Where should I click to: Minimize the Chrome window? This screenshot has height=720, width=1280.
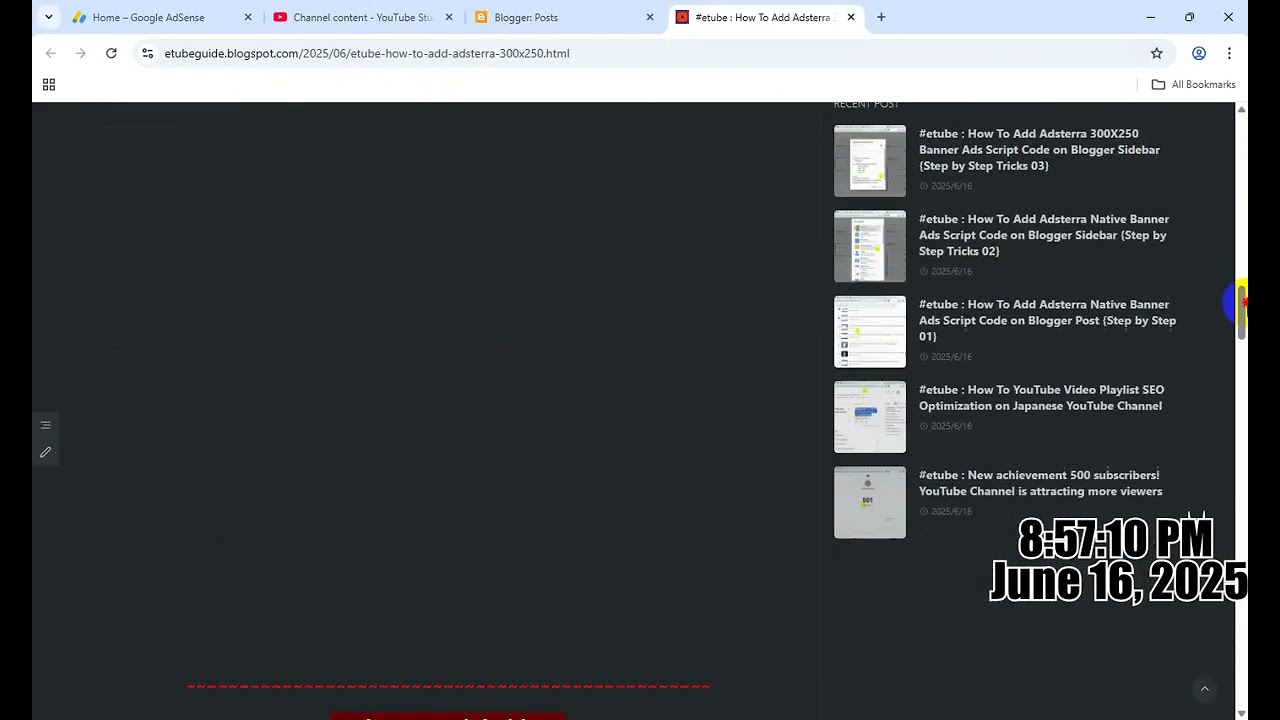(1151, 17)
